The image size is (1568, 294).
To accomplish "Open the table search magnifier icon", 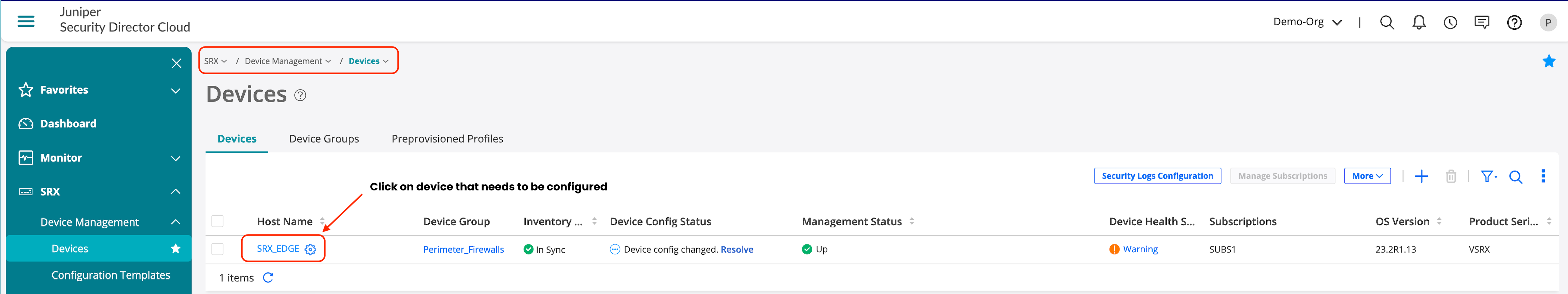I will (1516, 177).
